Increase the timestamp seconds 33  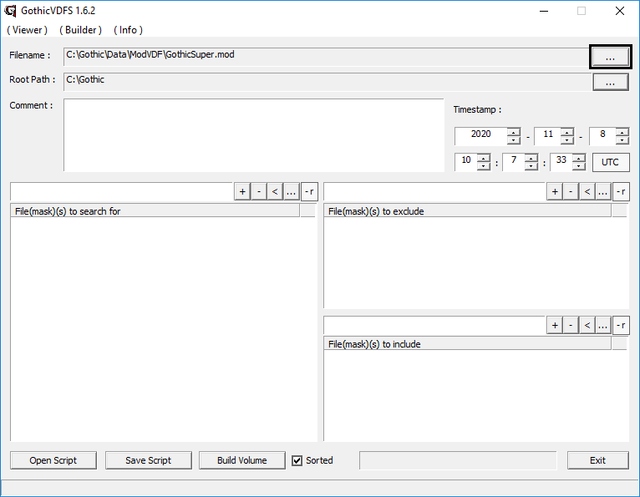(x=579, y=158)
